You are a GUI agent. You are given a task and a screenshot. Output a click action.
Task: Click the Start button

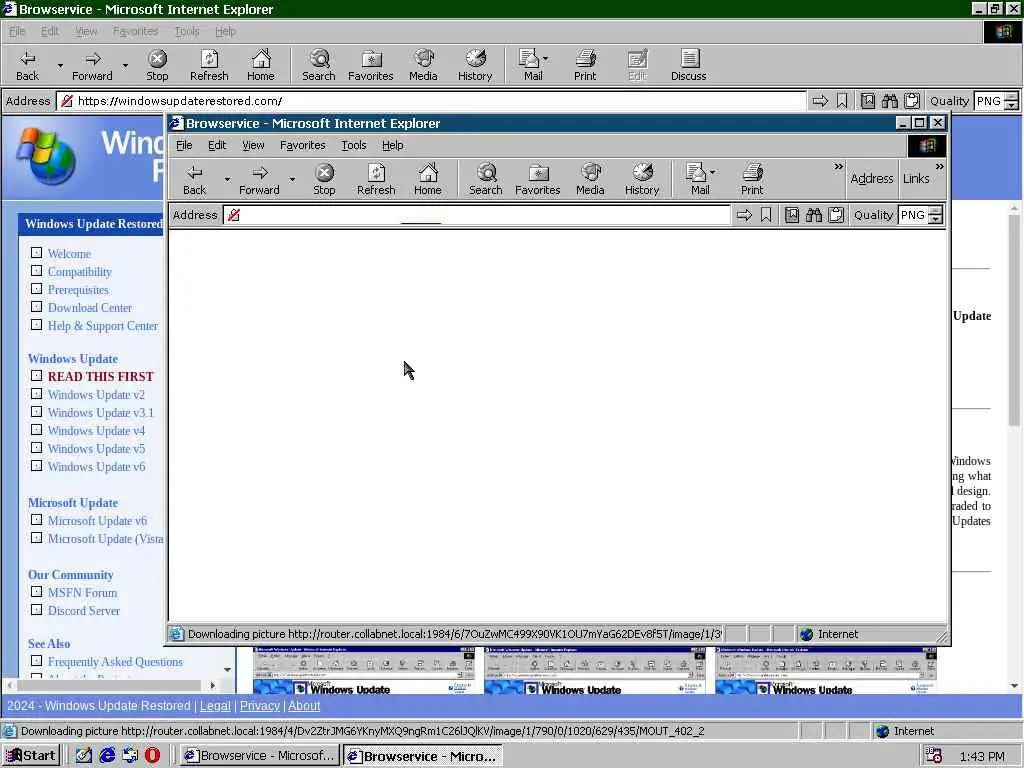[x=31, y=755]
